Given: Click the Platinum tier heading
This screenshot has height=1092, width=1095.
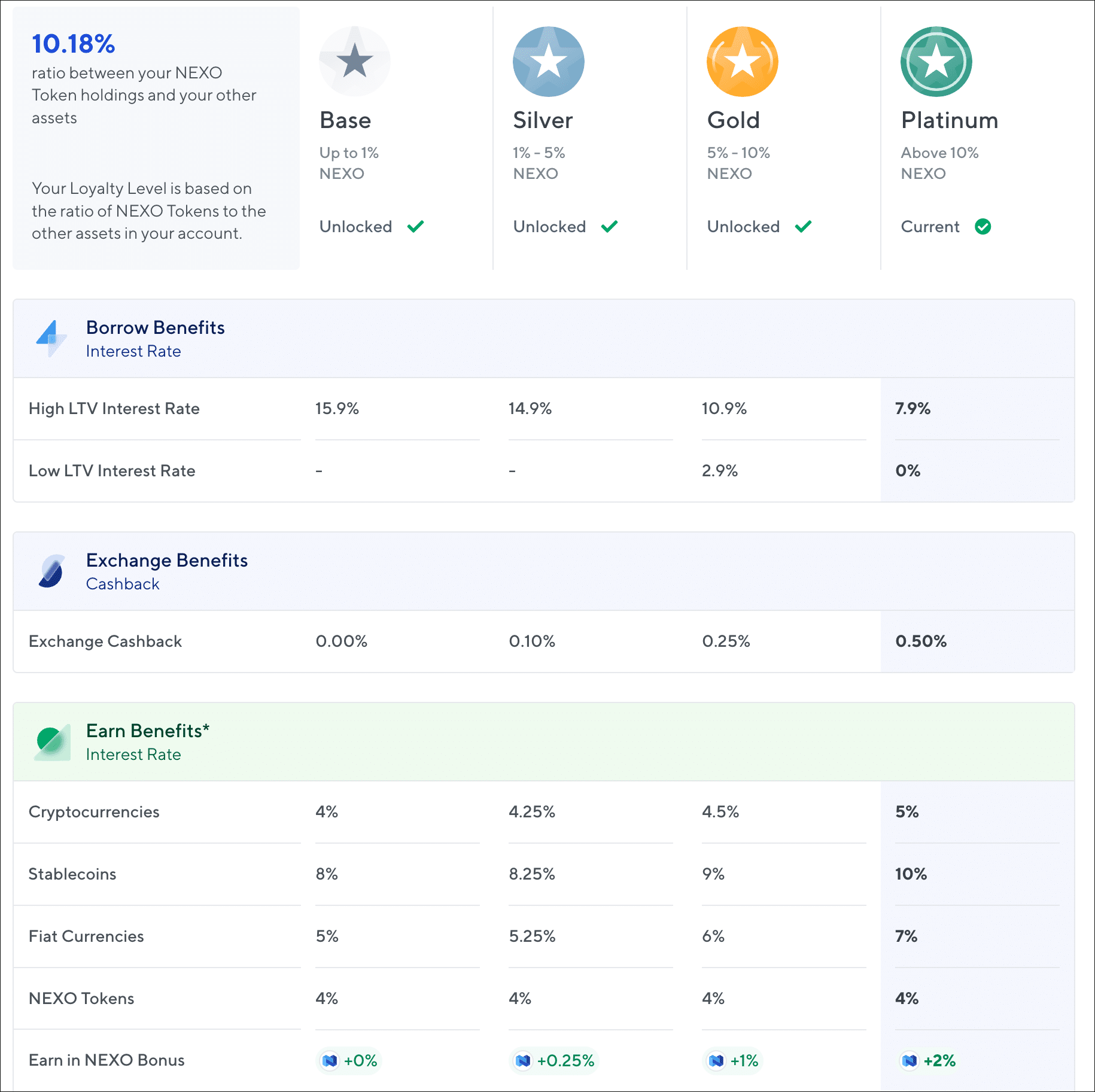Looking at the screenshot, I should [950, 120].
